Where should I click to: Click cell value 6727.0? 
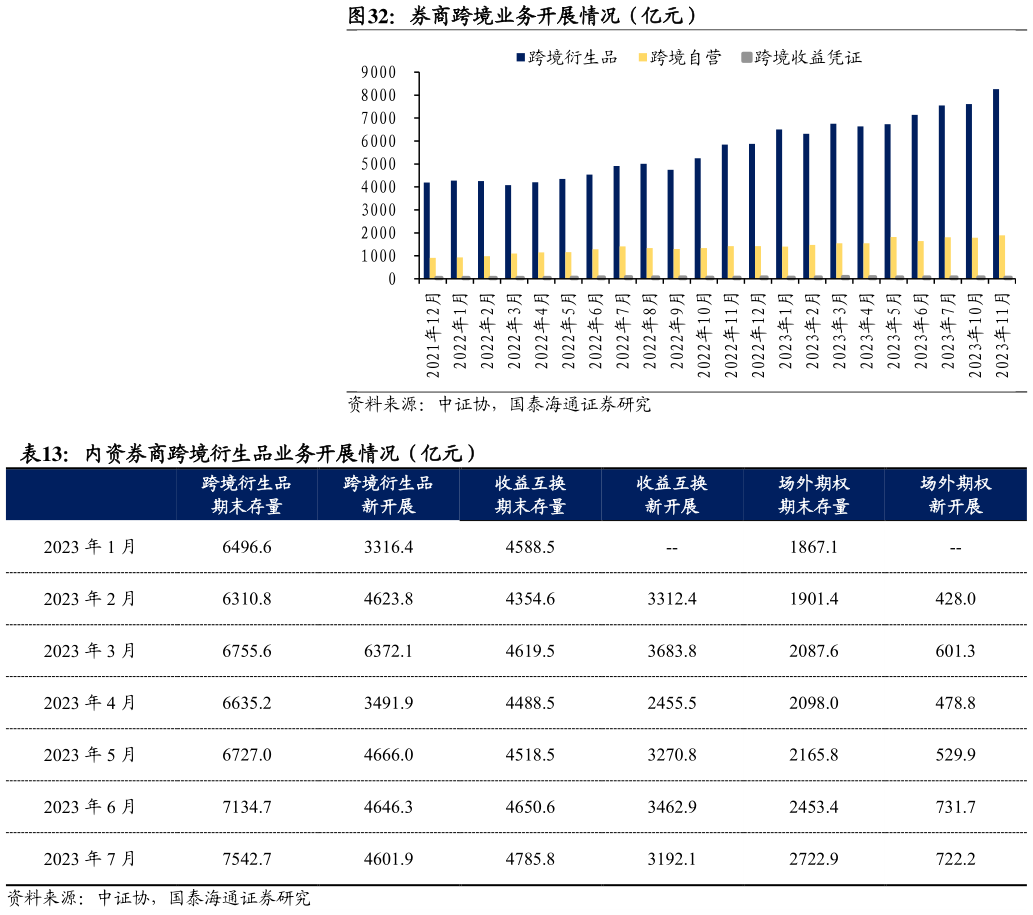[246, 755]
